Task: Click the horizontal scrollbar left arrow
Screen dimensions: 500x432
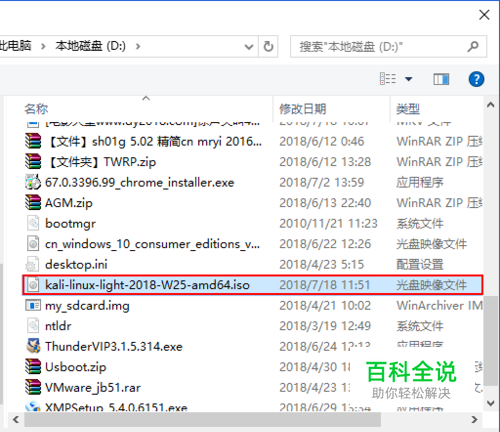Action: [x=16, y=420]
